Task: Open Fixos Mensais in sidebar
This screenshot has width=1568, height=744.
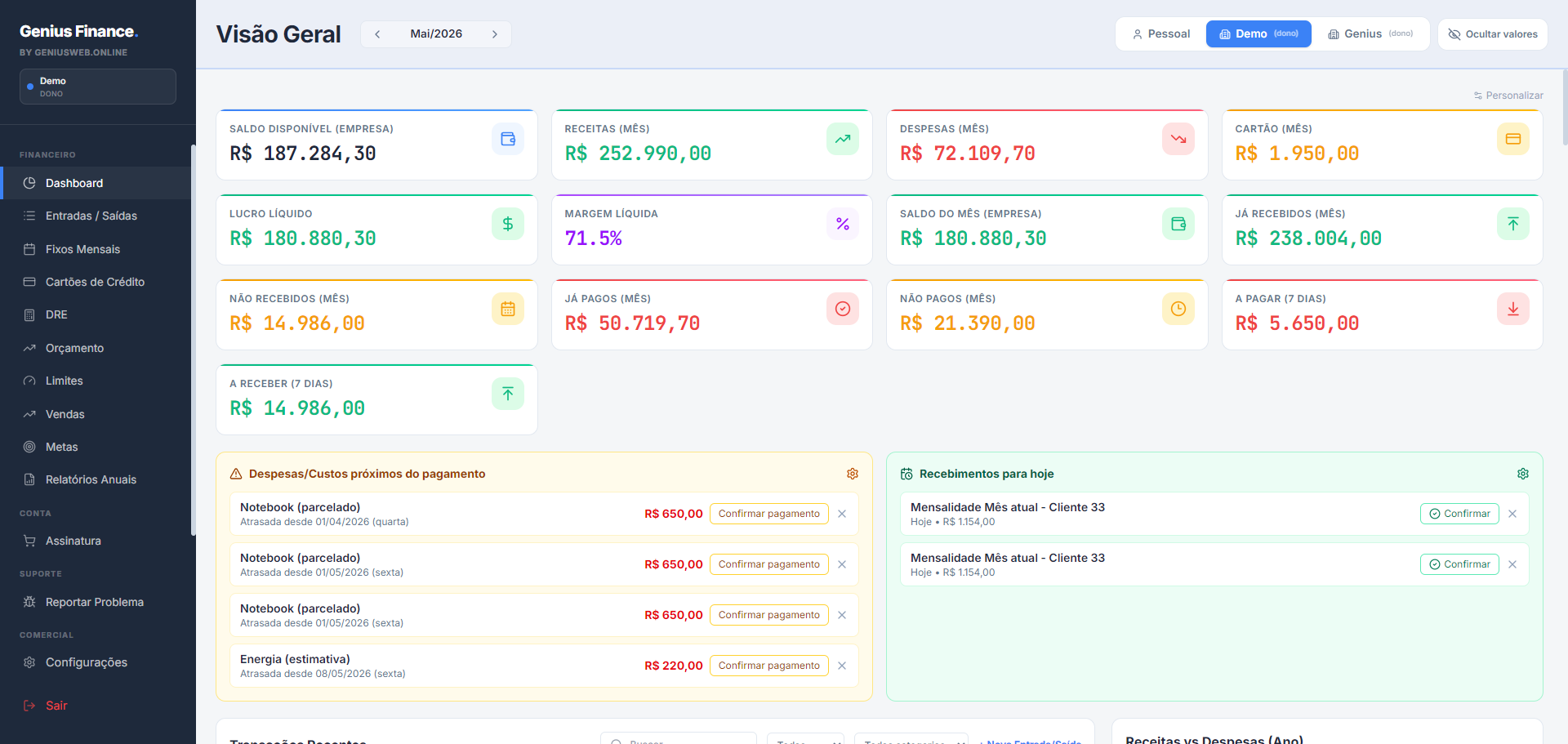Action: tap(96, 249)
